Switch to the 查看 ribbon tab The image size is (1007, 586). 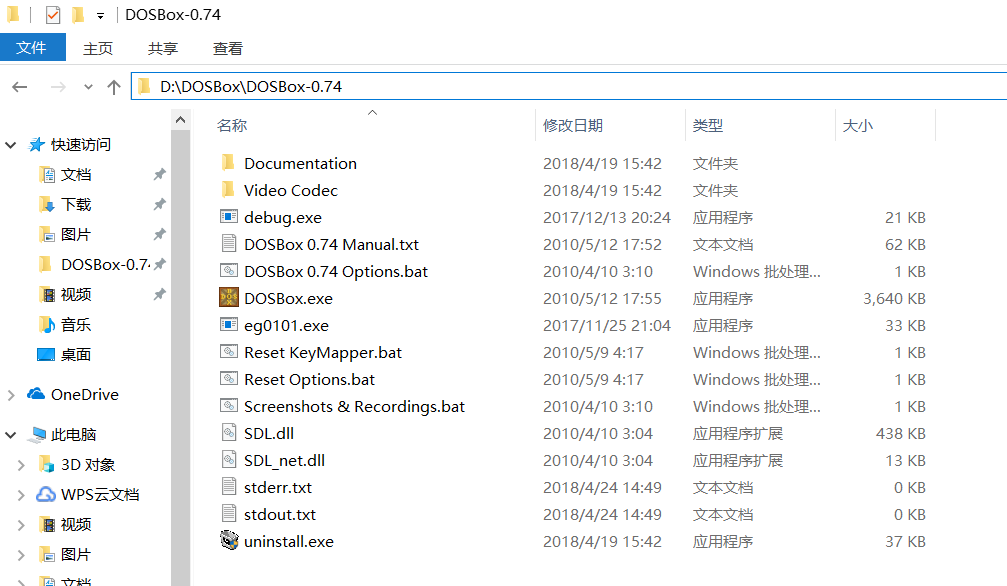point(228,48)
